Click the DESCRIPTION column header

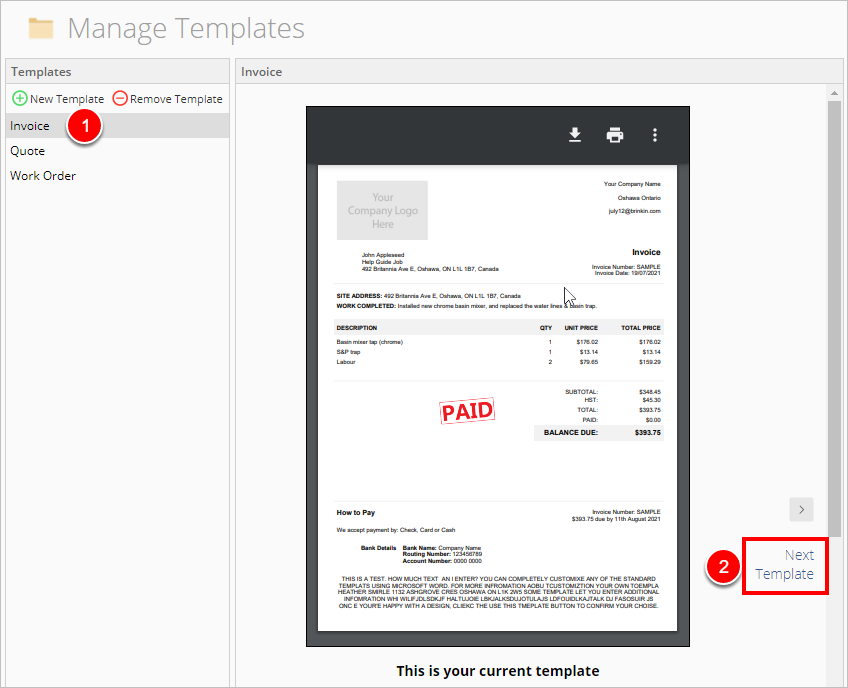[x=357, y=328]
